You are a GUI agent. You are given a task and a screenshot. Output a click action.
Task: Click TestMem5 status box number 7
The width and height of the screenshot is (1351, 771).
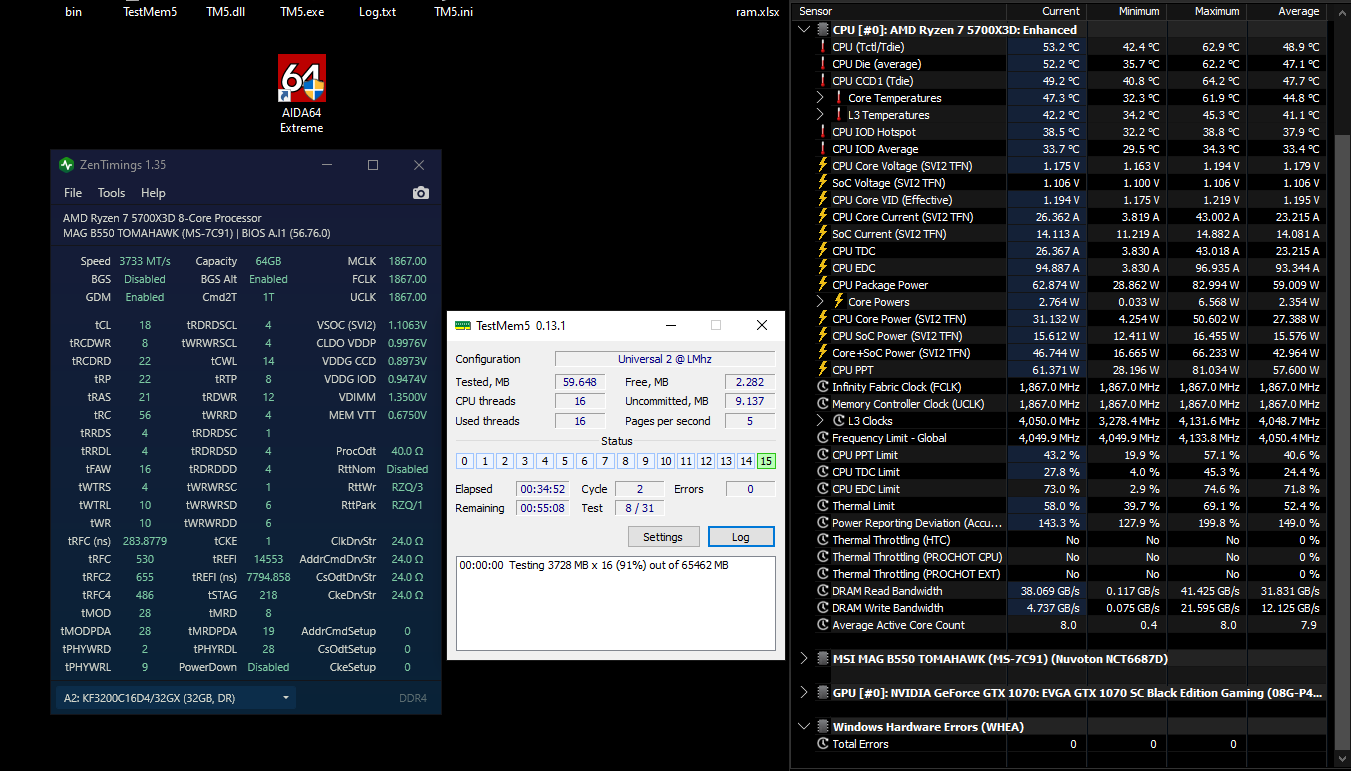(x=605, y=461)
